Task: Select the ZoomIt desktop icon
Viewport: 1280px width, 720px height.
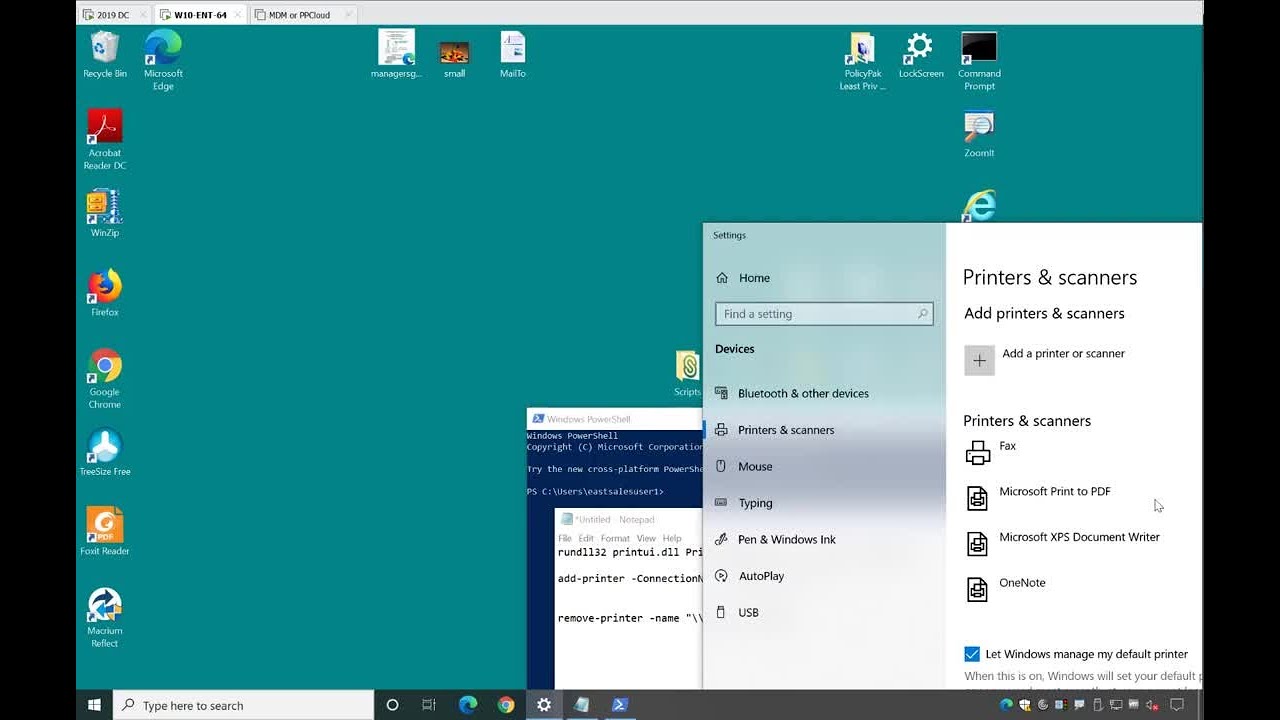Action: pyautogui.click(x=979, y=134)
